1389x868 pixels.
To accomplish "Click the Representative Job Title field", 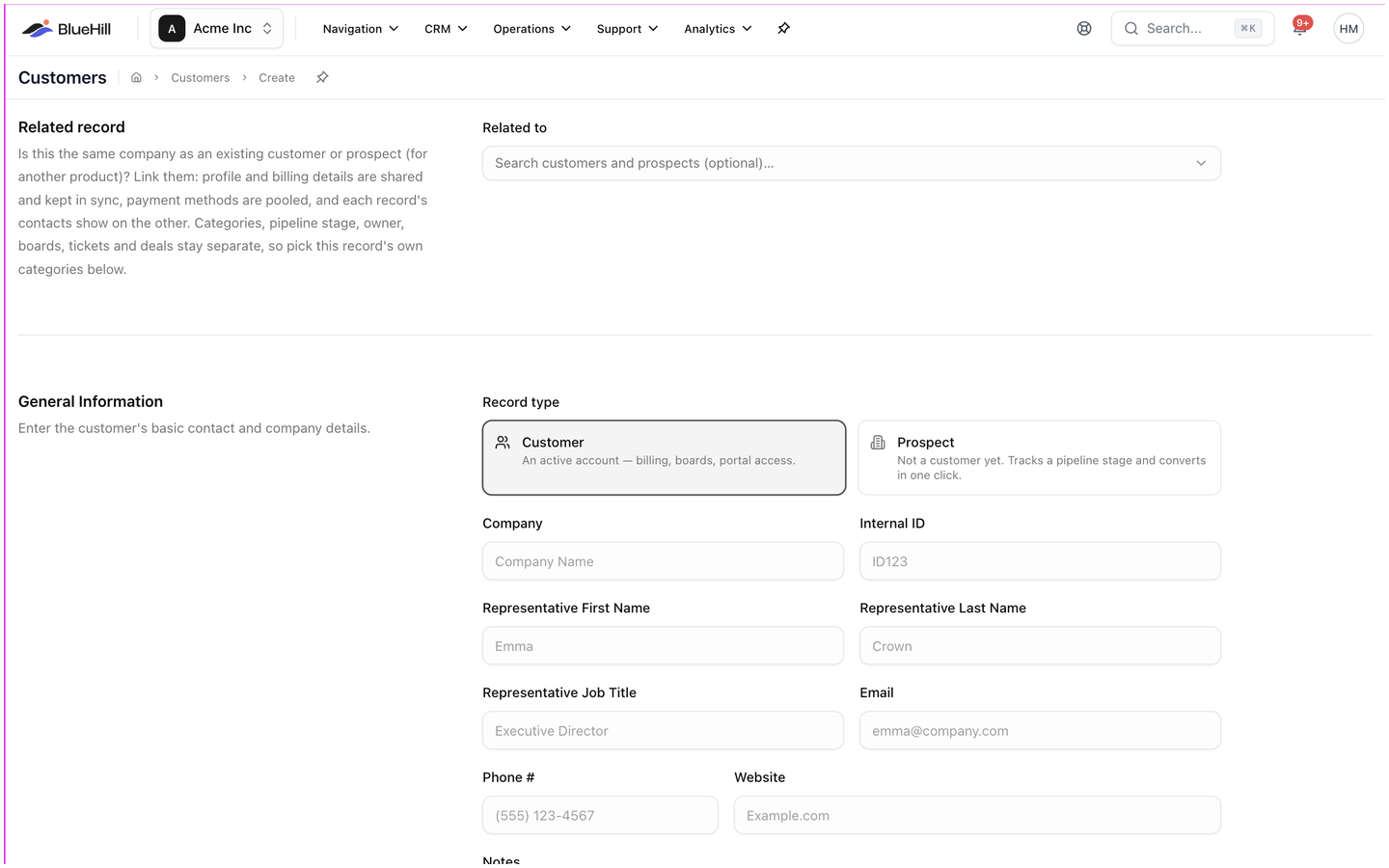I will point(663,731).
